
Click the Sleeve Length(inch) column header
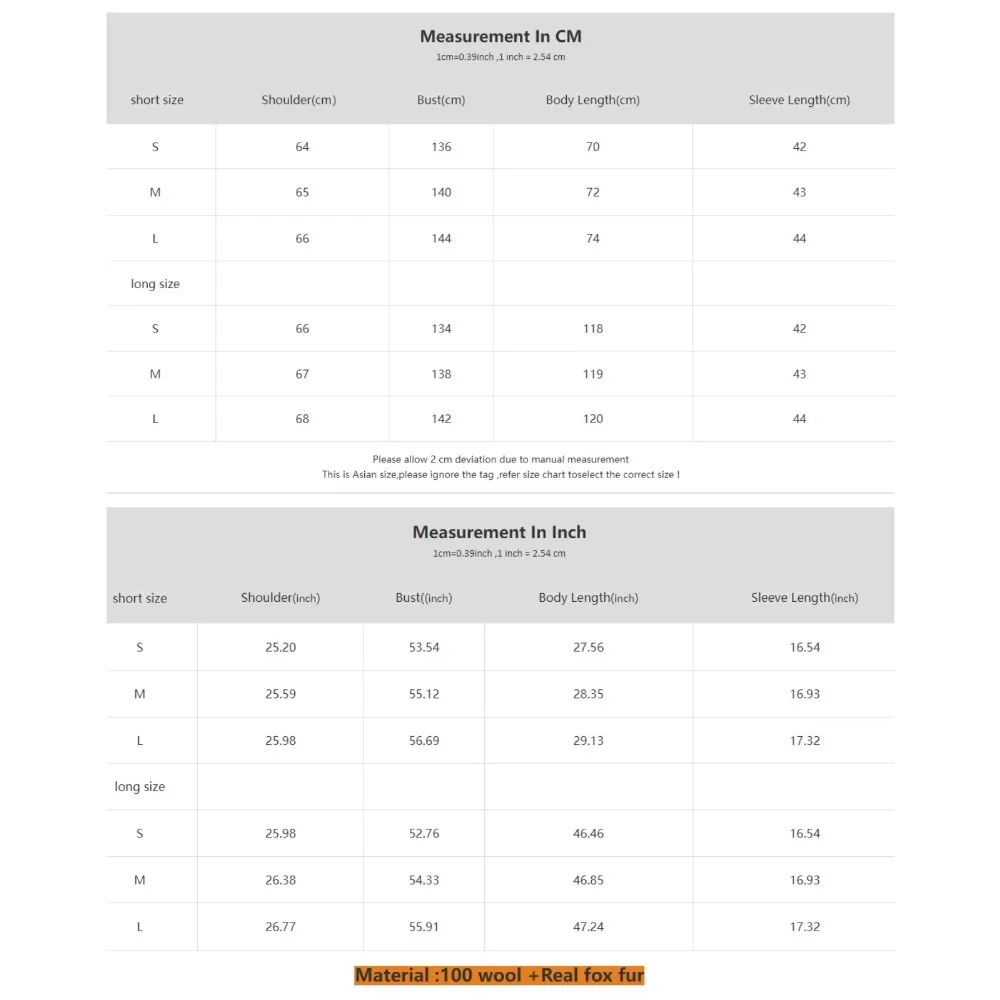tap(804, 598)
